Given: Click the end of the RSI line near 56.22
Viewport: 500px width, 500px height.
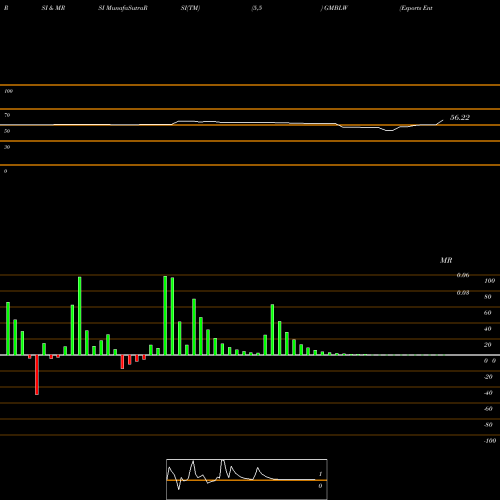Looking at the screenshot, I should pos(443,120).
